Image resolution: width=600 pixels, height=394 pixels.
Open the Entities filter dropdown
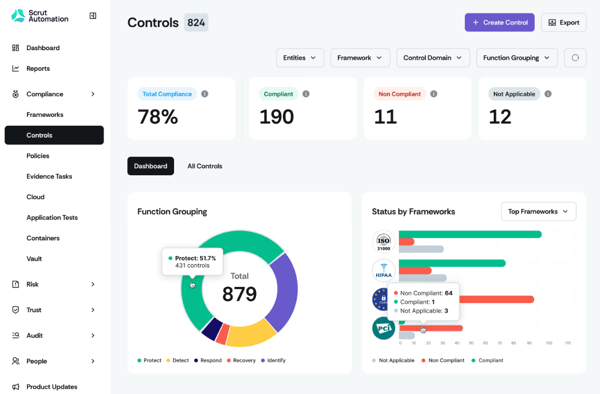pyautogui.click(x=300, y=58)
